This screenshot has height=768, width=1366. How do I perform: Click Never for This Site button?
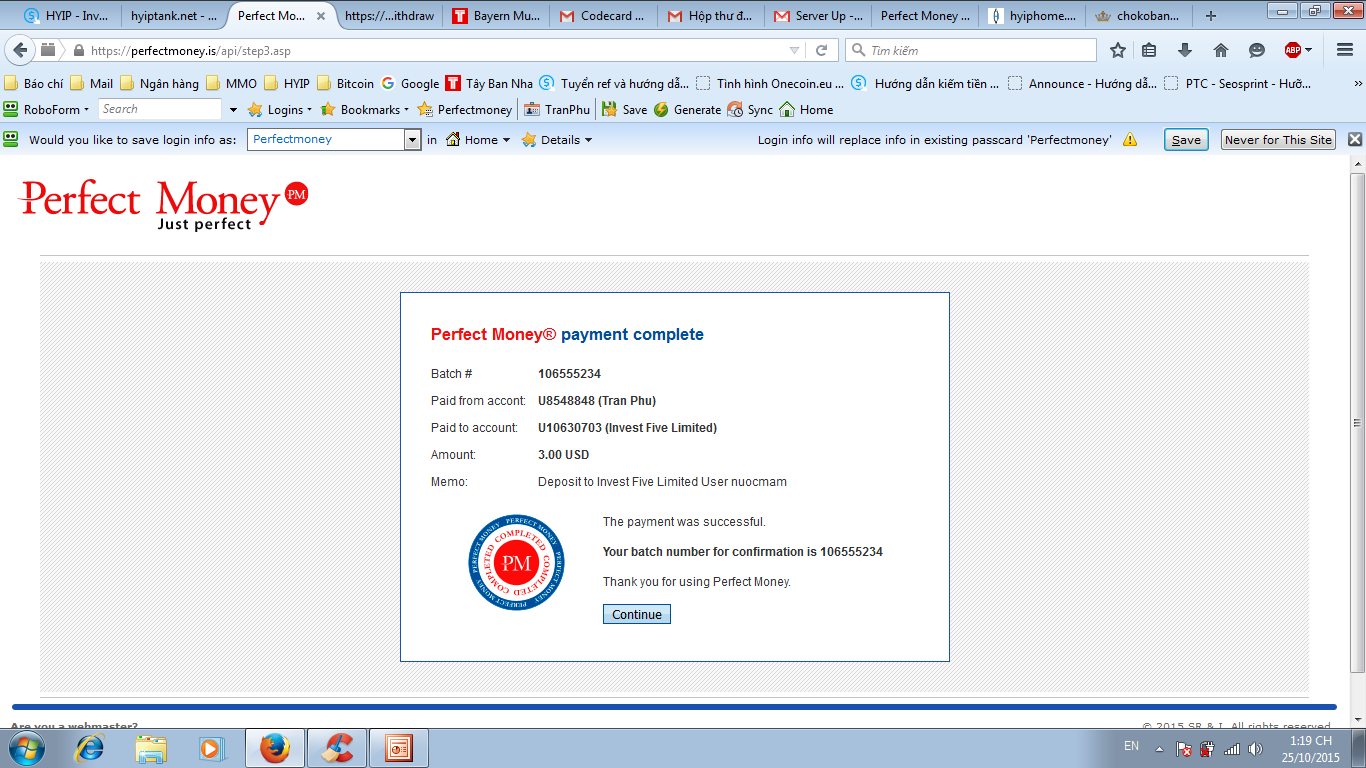click(x=1279, y=140)
